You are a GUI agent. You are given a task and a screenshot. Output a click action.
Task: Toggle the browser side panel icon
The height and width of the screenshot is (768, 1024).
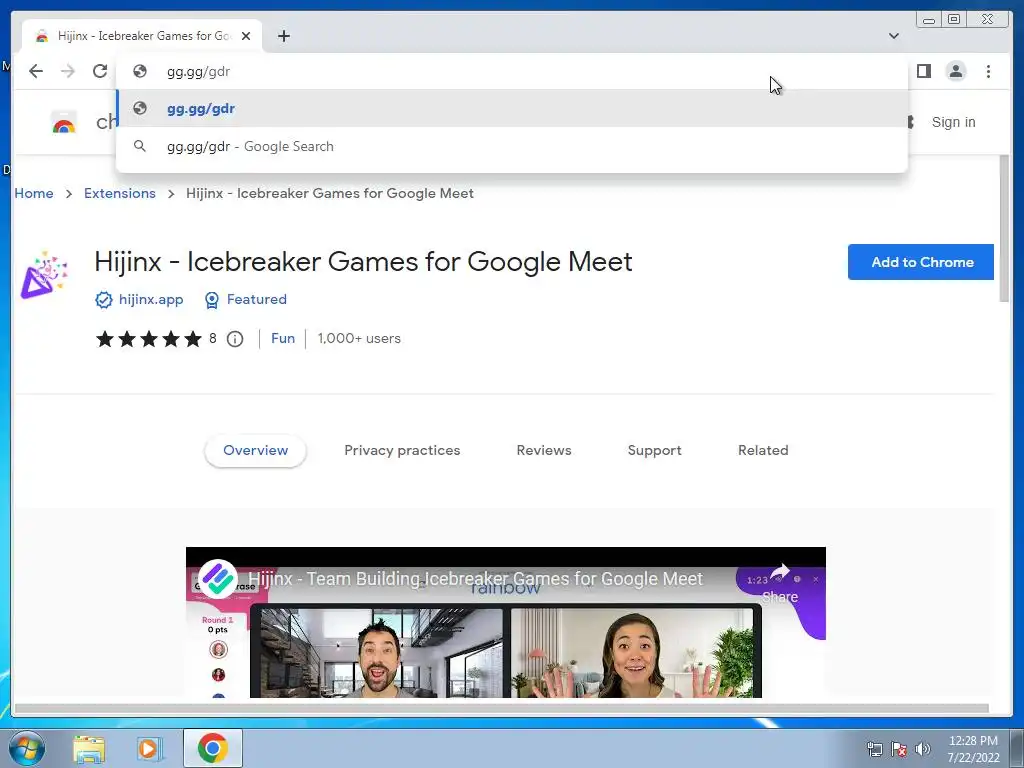[923, 71]
